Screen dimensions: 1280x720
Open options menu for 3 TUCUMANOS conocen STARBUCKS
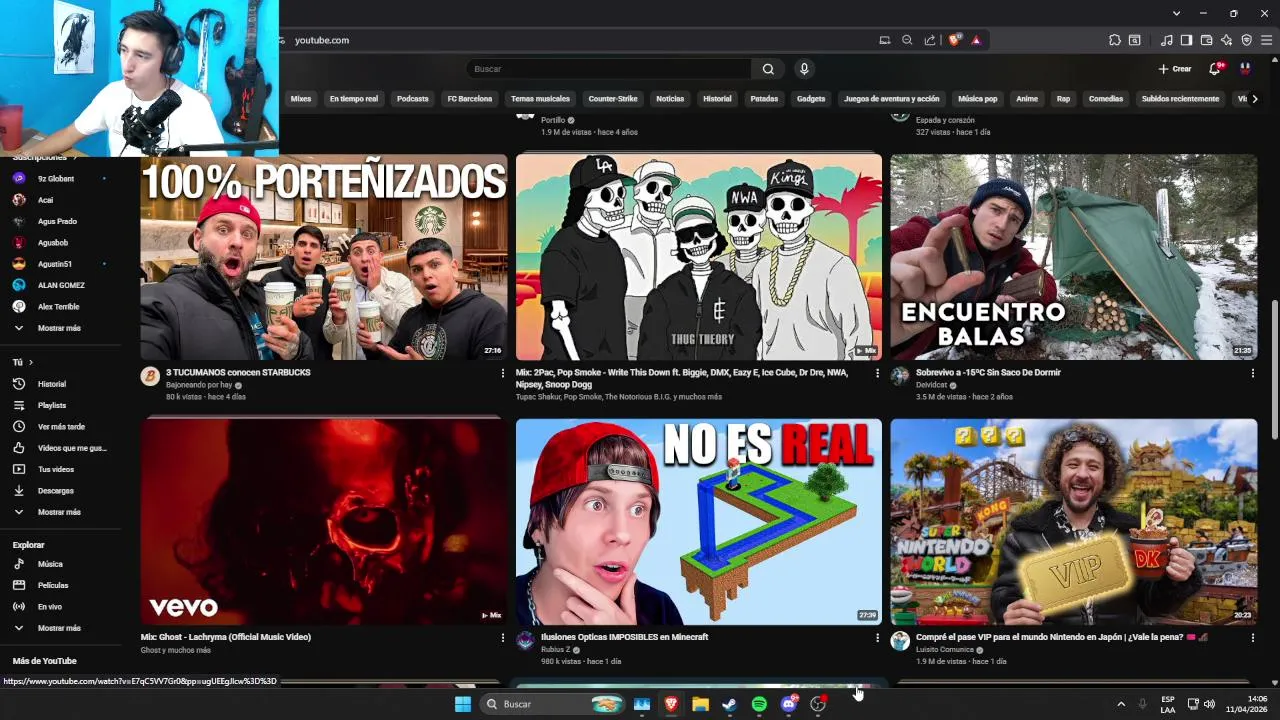click(503, 373)
